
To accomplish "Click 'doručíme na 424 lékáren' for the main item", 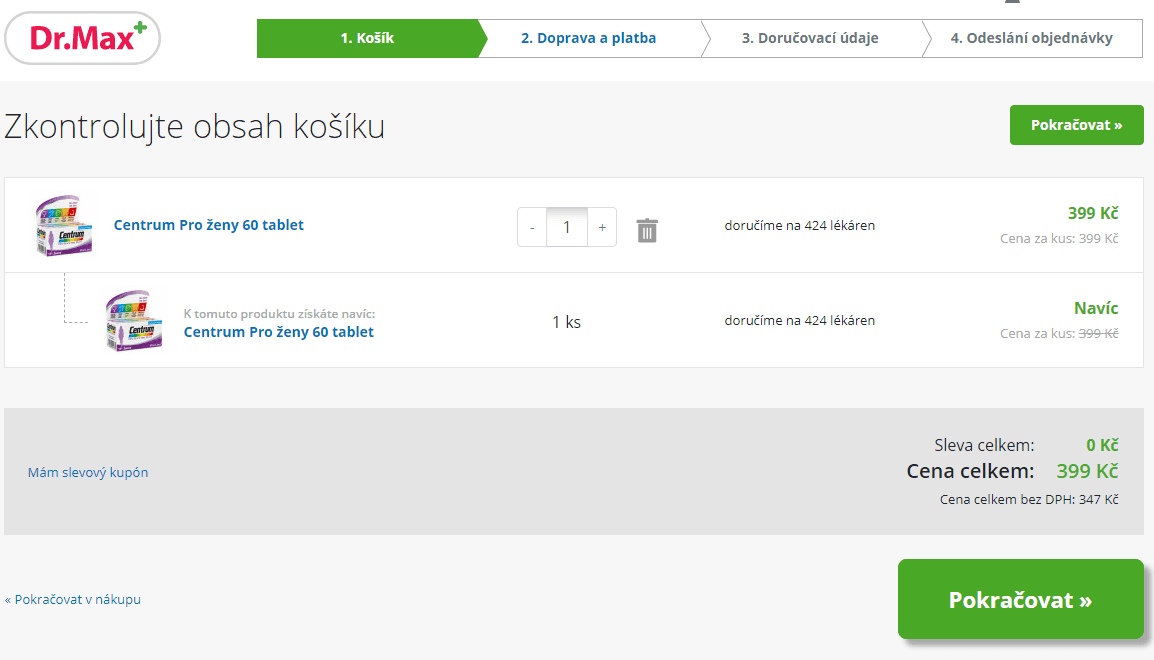I will pyautogui.click(x=800, y=224).
